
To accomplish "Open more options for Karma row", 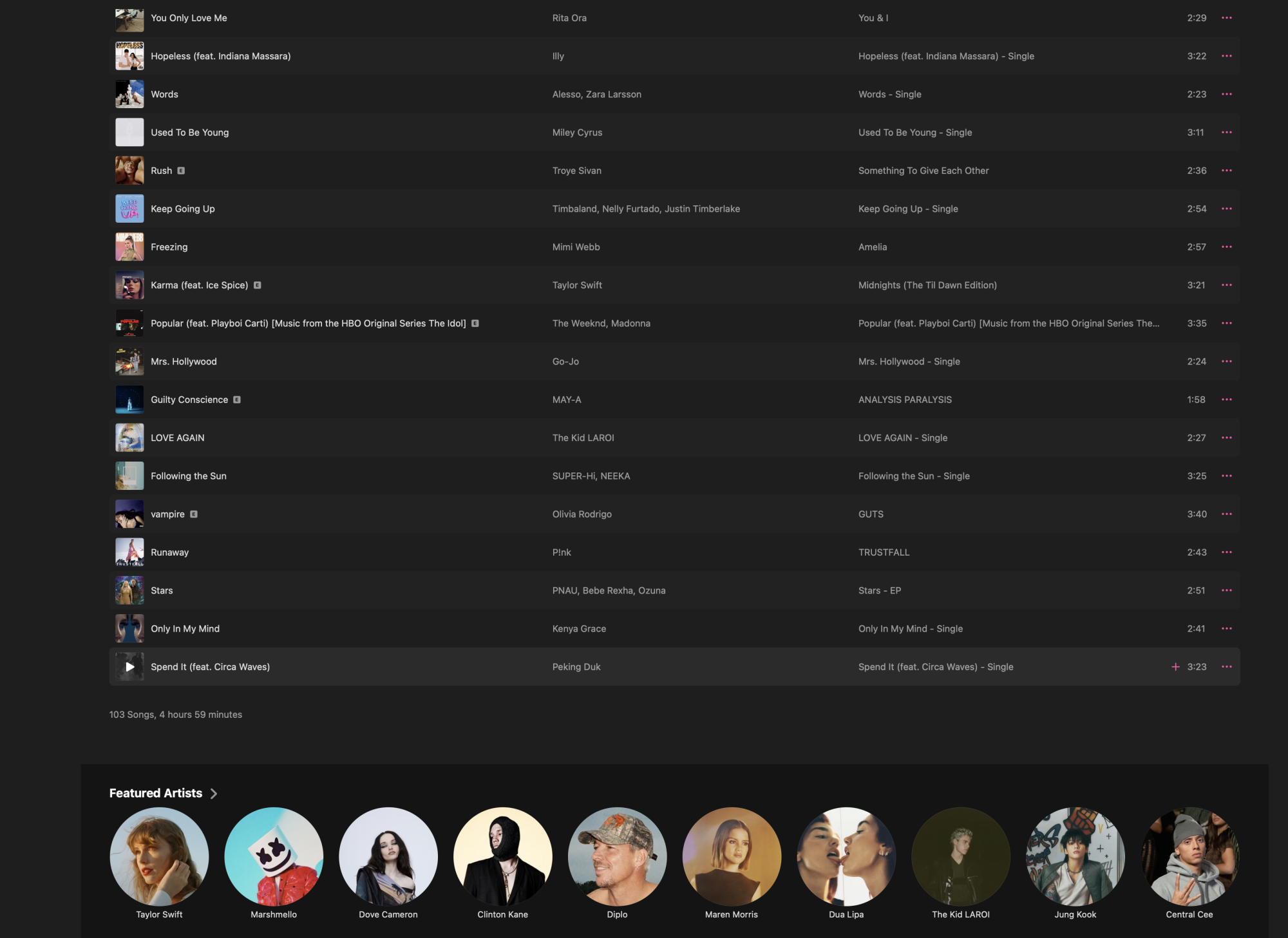I will point(1226,285).
